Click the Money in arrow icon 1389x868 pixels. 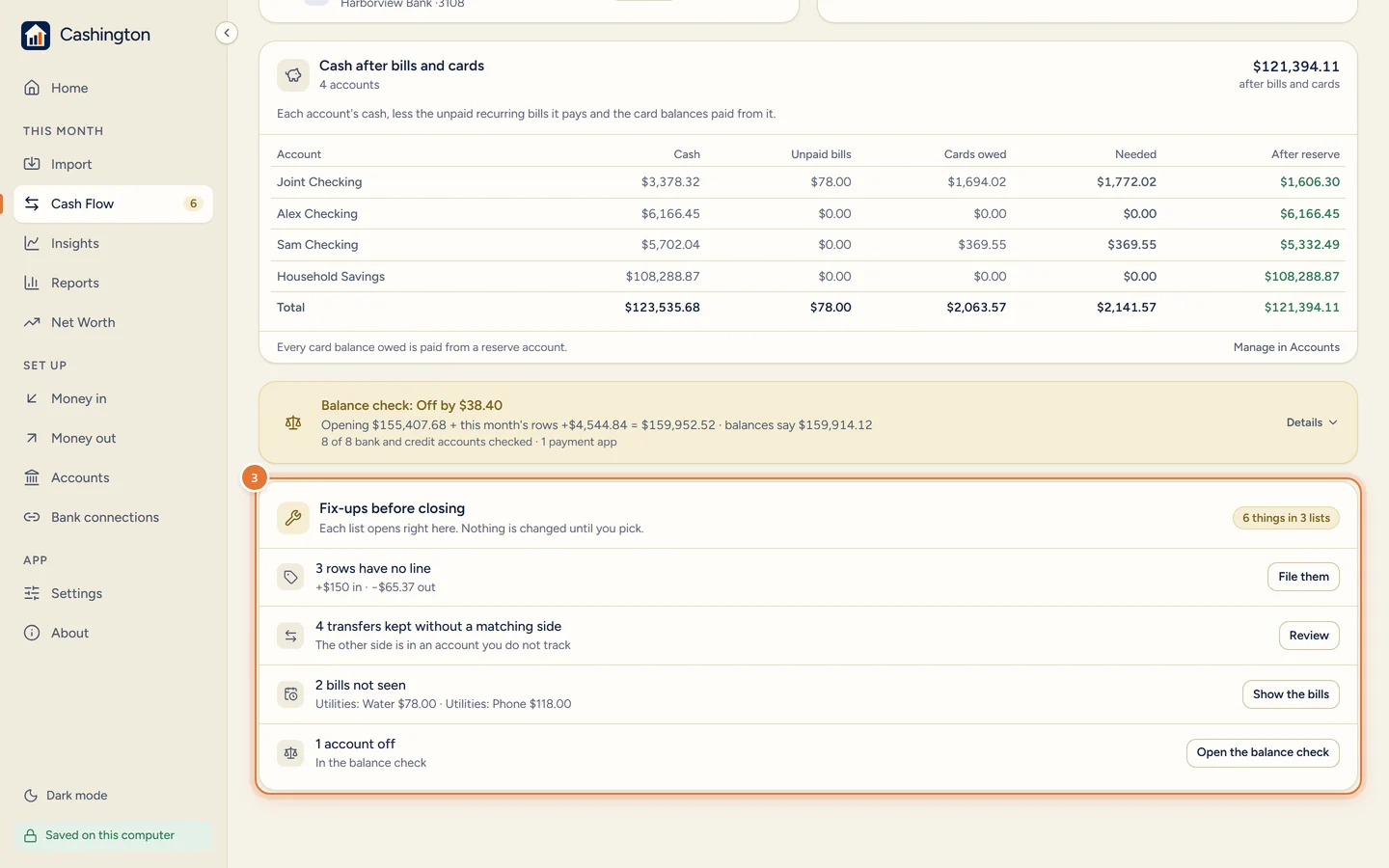[x=32, y=398]
